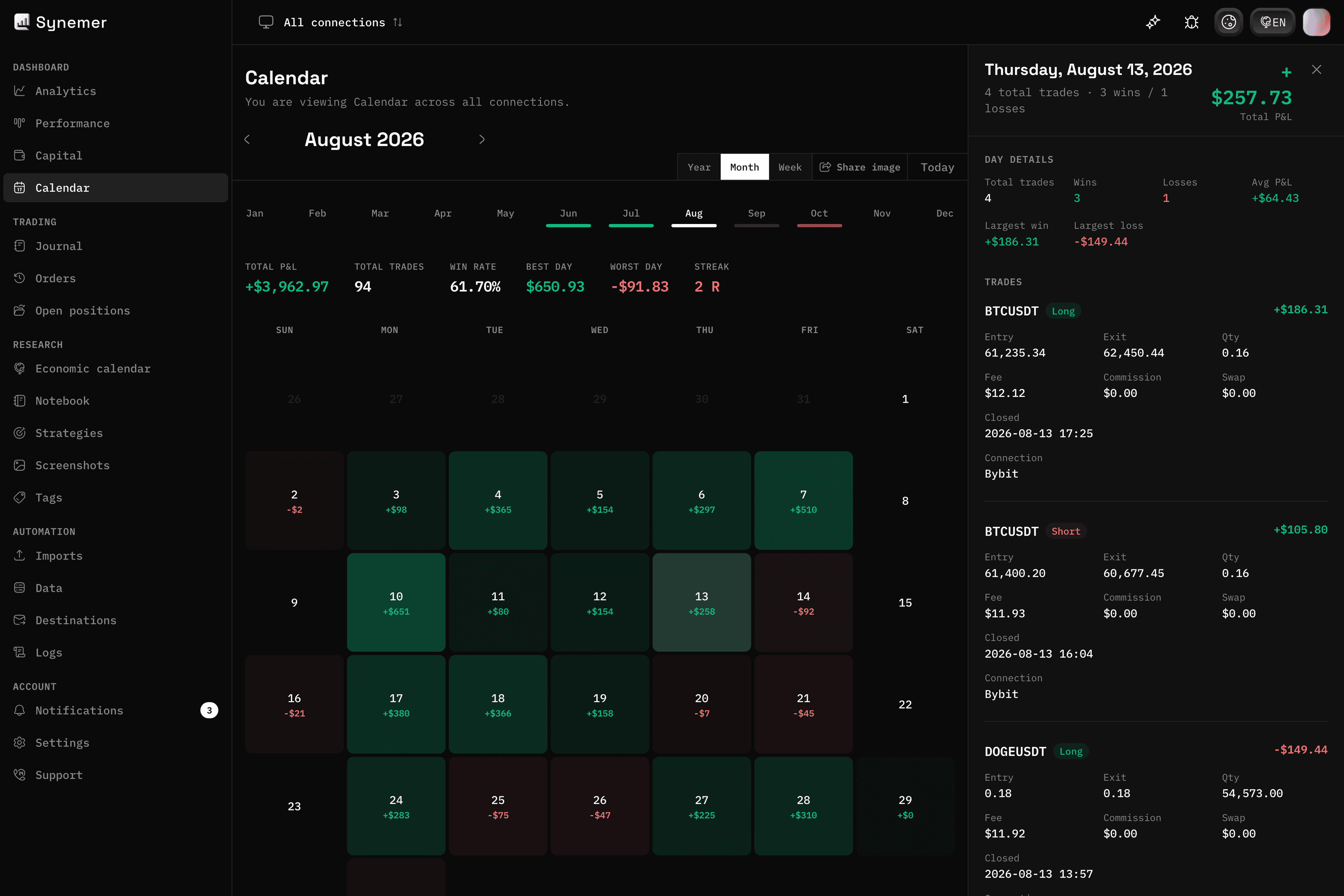Open the EN language selector
This screenshot has width=1344, height=896.
[1273, 22]
